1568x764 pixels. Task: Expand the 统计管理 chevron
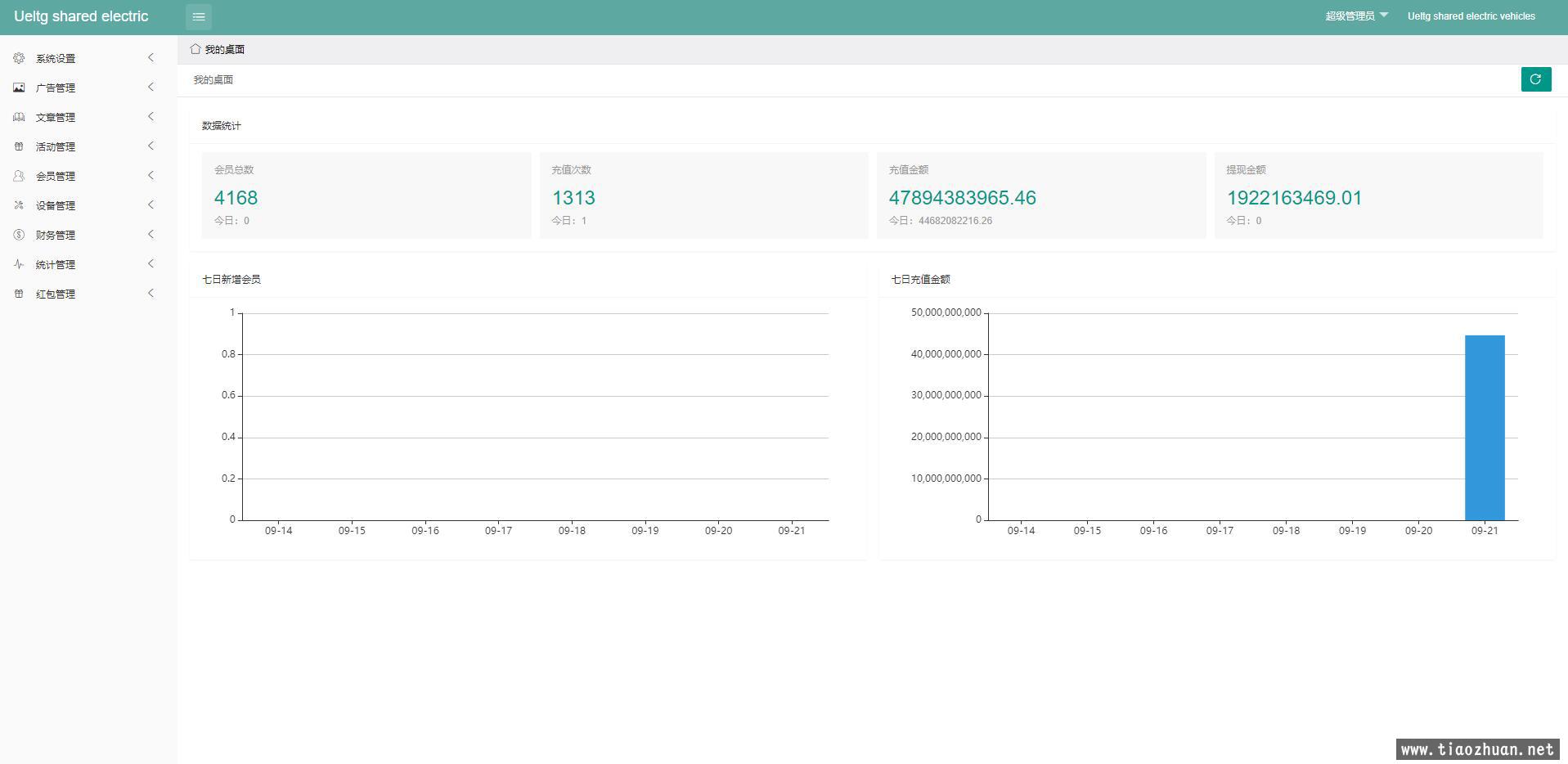click(x=151, y=263)
